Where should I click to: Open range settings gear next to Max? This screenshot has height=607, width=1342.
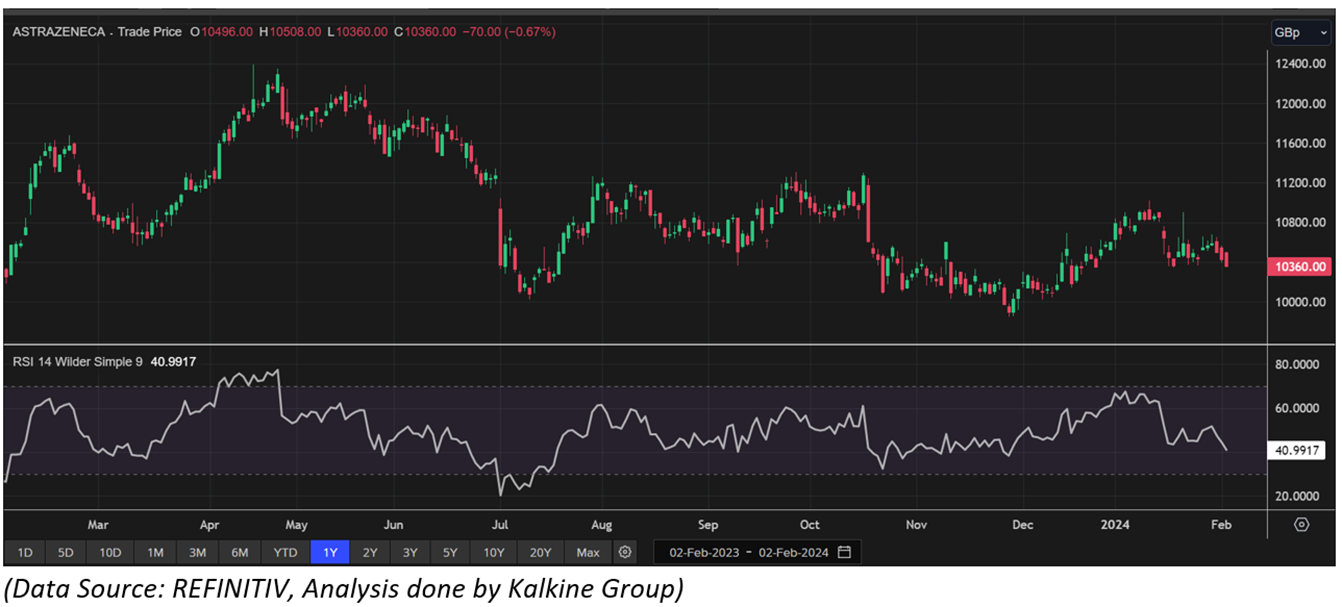click(625, 552)
